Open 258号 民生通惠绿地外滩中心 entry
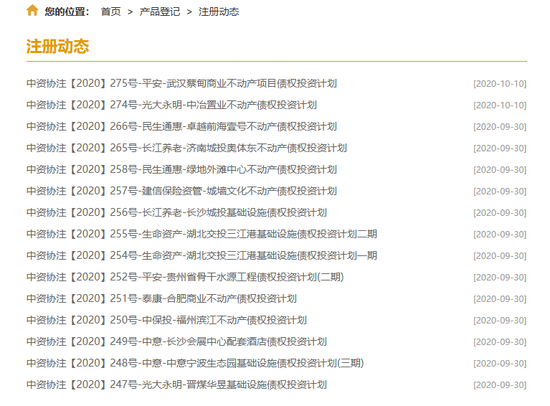The width and height of the screenshot is (550, 406). point(182,169)
